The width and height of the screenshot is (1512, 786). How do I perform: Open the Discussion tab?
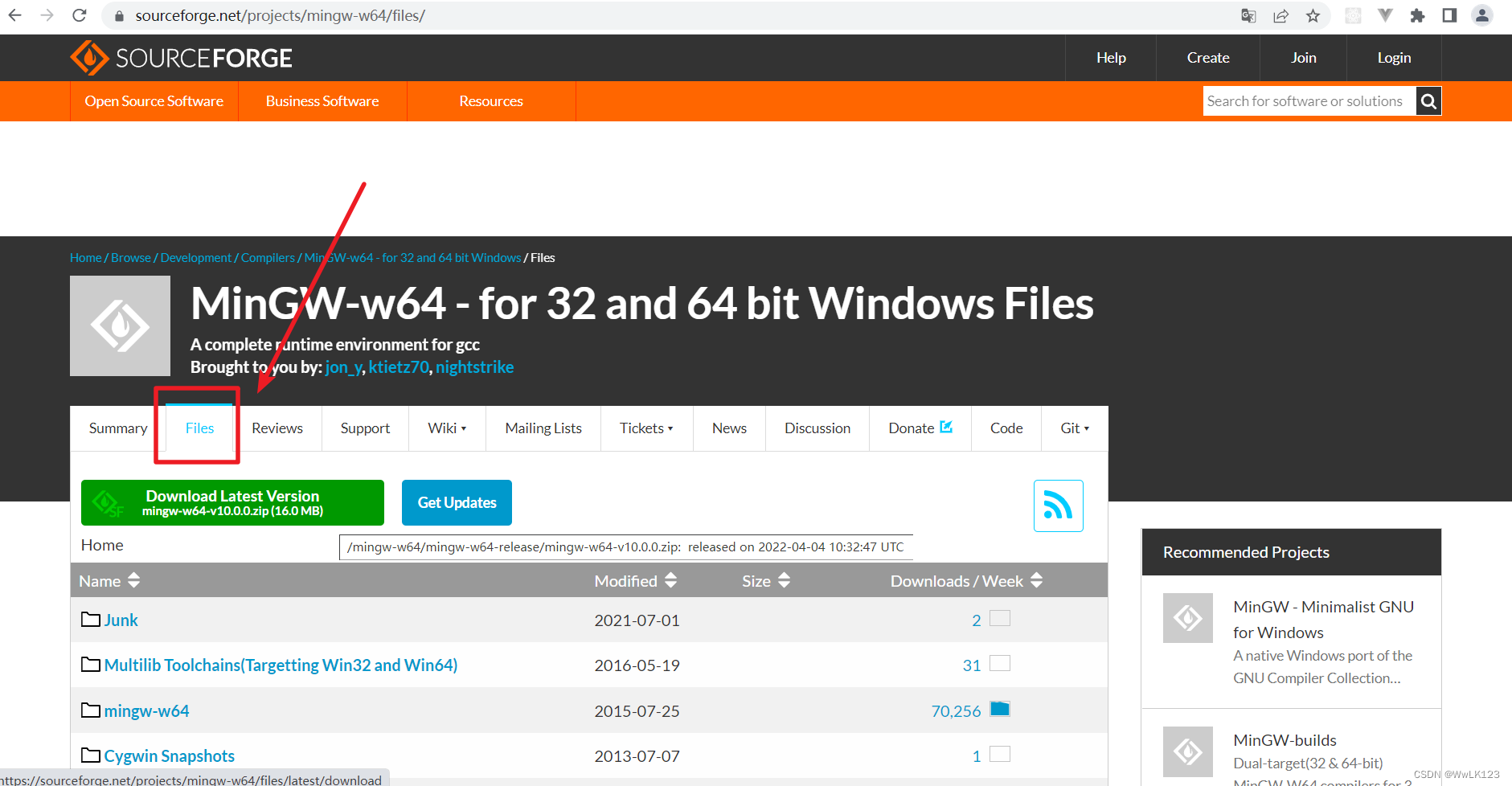pyautogui.click(x=817, y=428)
